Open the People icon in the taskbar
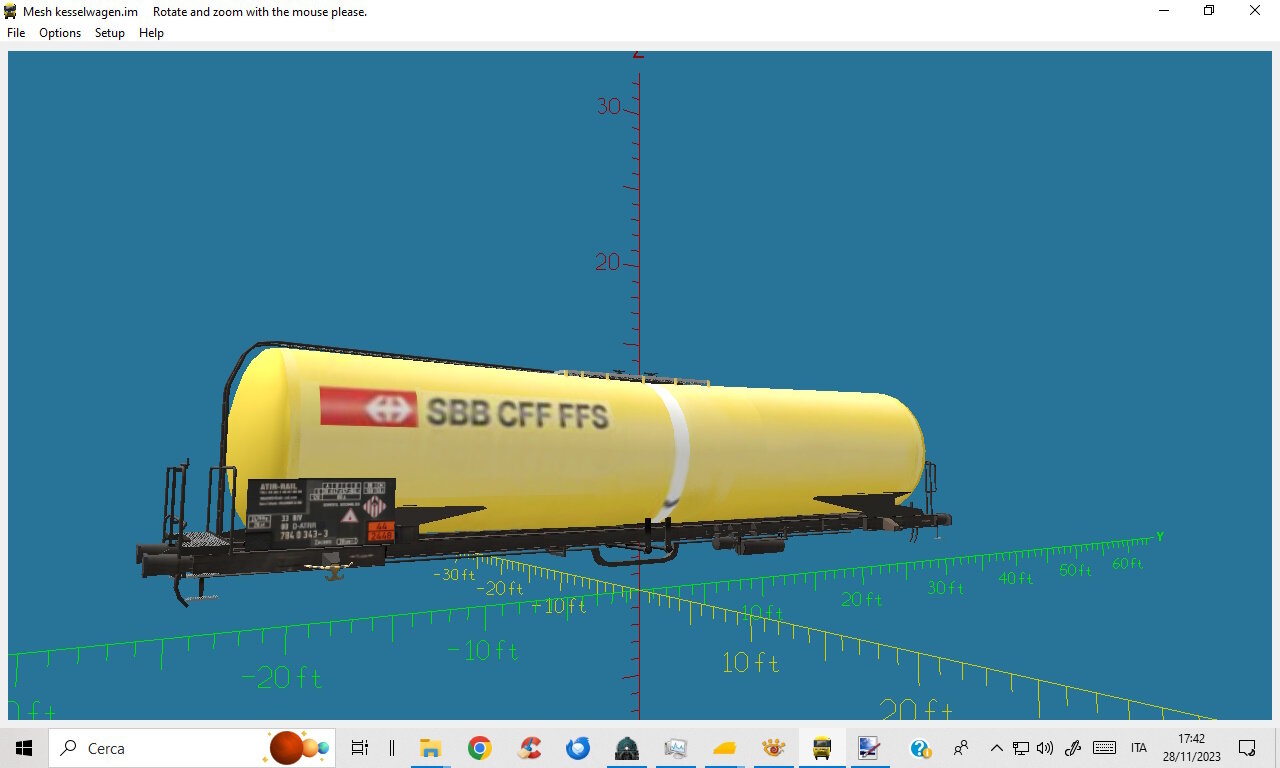This screenshot has width=1280, height=768. pos(961,748)
